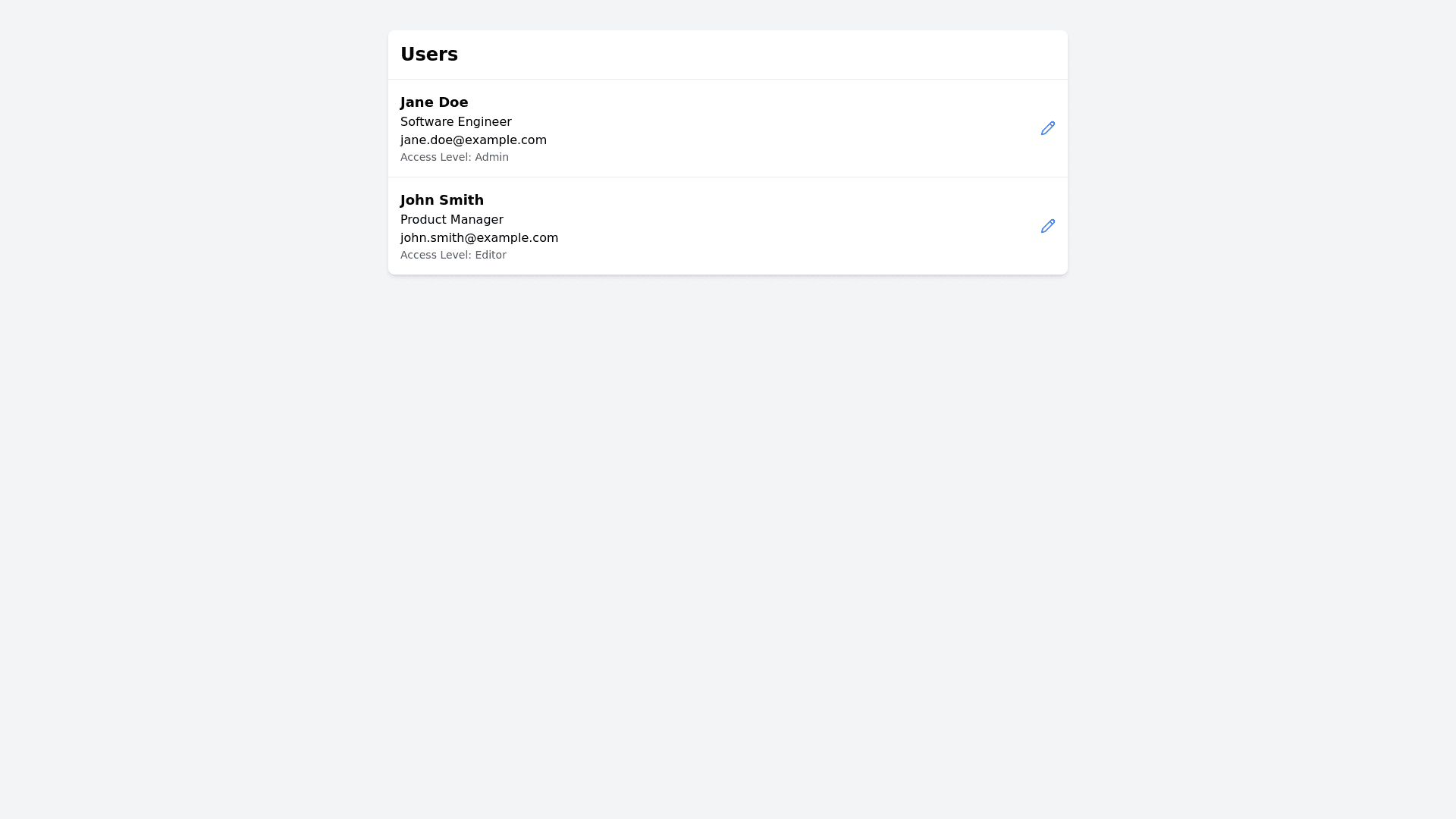1456x819 pixels.
Task: Click the John Smith name
Action: [441, 200]
